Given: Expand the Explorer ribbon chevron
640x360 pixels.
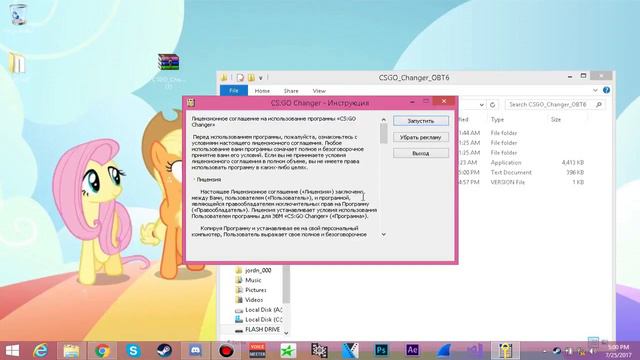Looking at the screenshot, I should click(x=595, y=90).
